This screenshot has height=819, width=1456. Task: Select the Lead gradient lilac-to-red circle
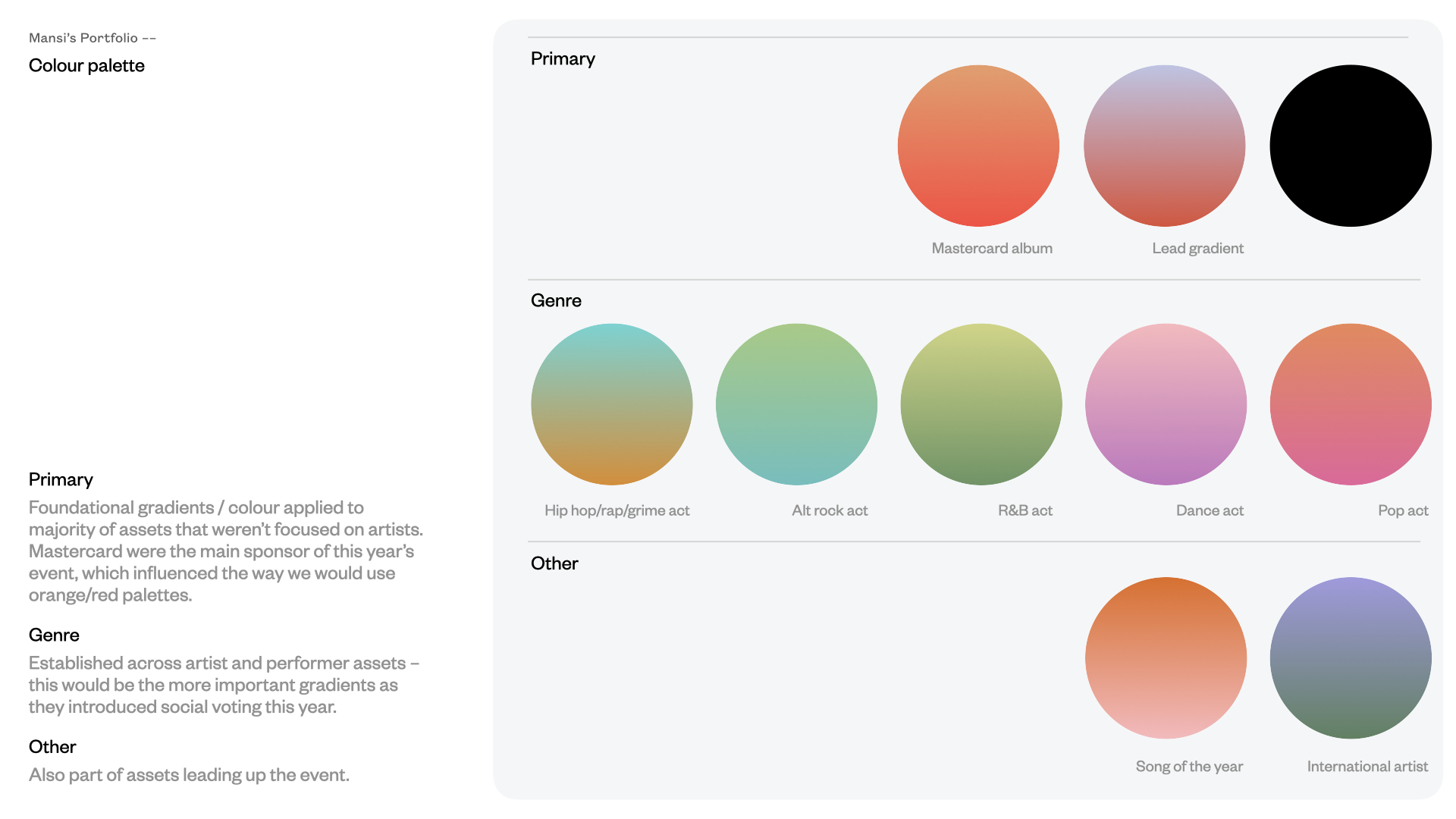tap(1164, 146)
